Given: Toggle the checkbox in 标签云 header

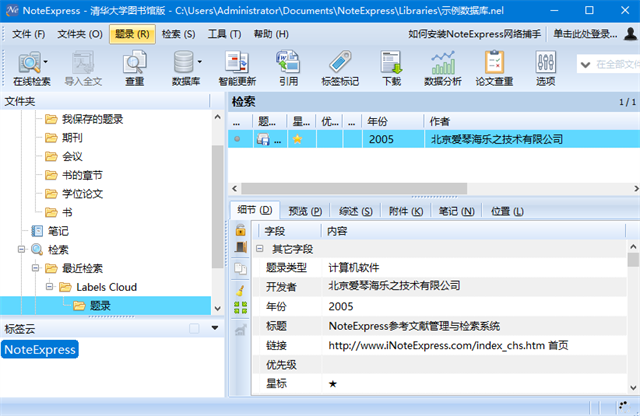Looking at the screenshot, I should (x=194, y=328).
